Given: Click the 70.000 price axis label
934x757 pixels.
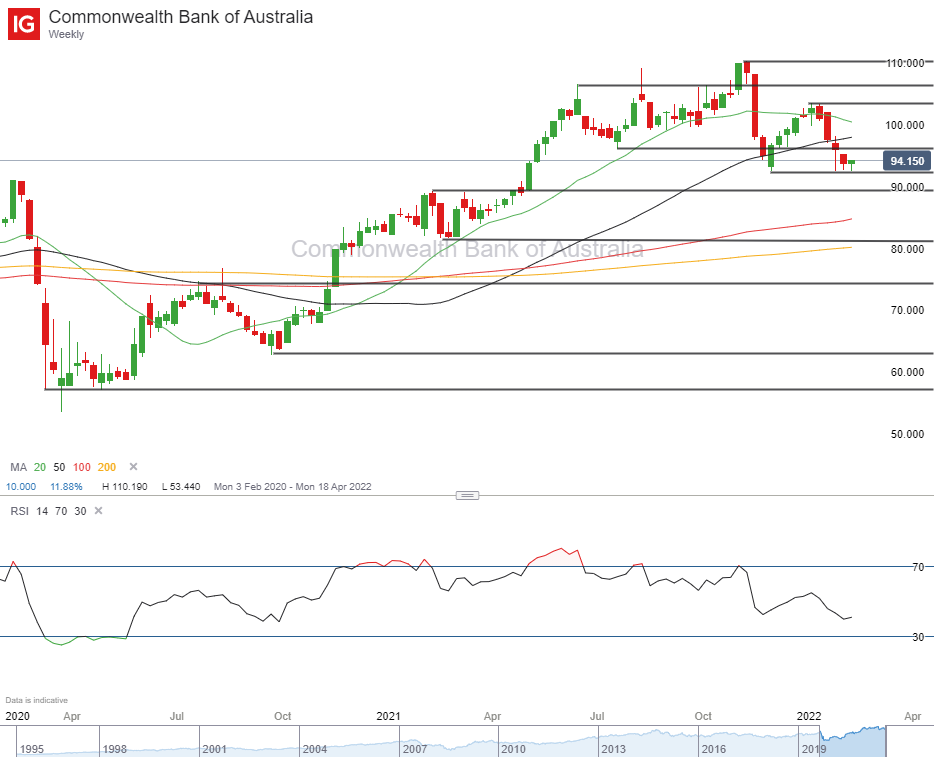Looking at the screenshot, I should coord(907,310).
